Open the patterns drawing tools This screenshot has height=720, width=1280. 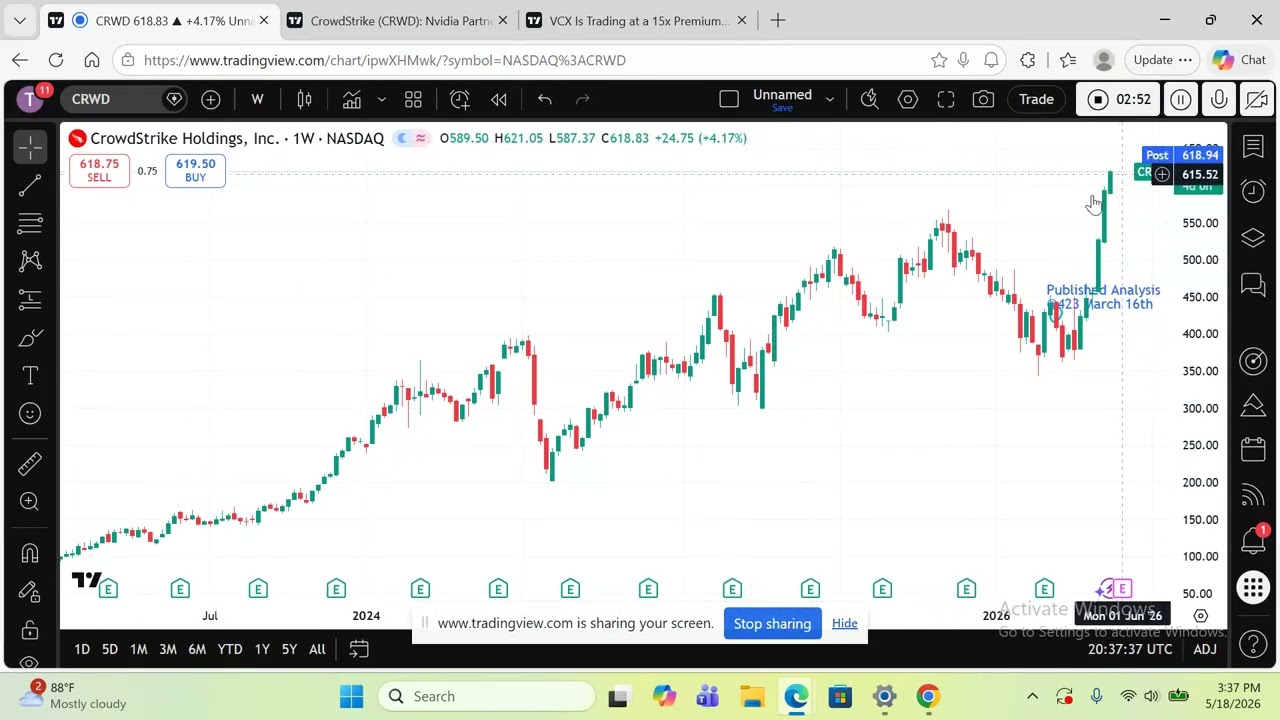(x=30, y=261)
